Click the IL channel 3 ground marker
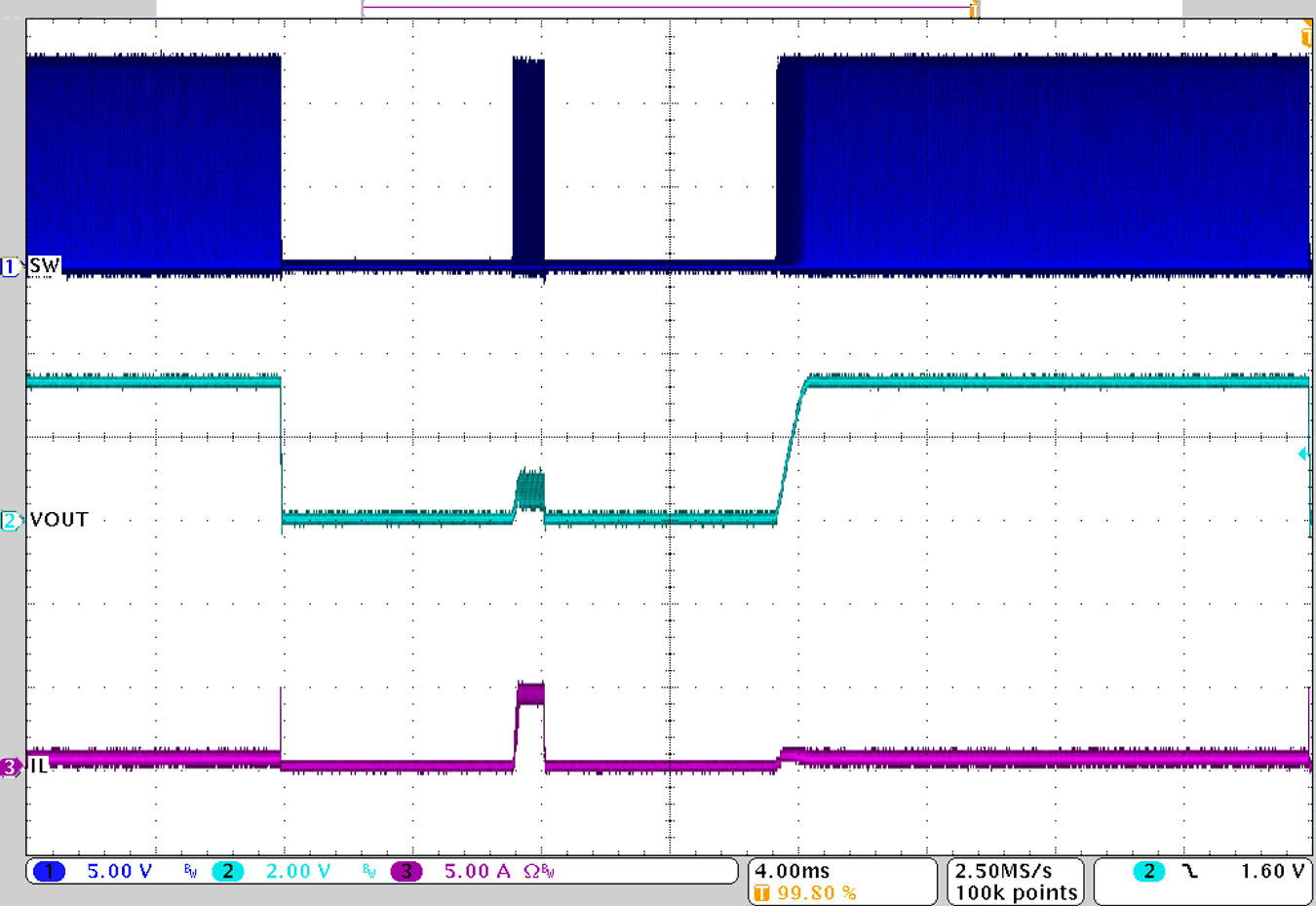 12,768
